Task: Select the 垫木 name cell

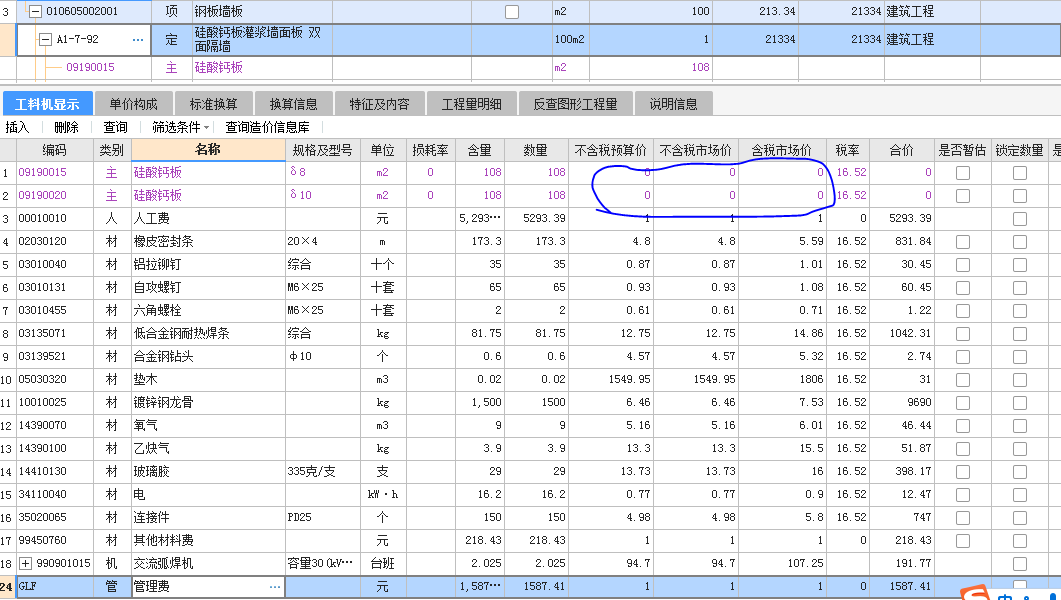Action: [208, 379]
